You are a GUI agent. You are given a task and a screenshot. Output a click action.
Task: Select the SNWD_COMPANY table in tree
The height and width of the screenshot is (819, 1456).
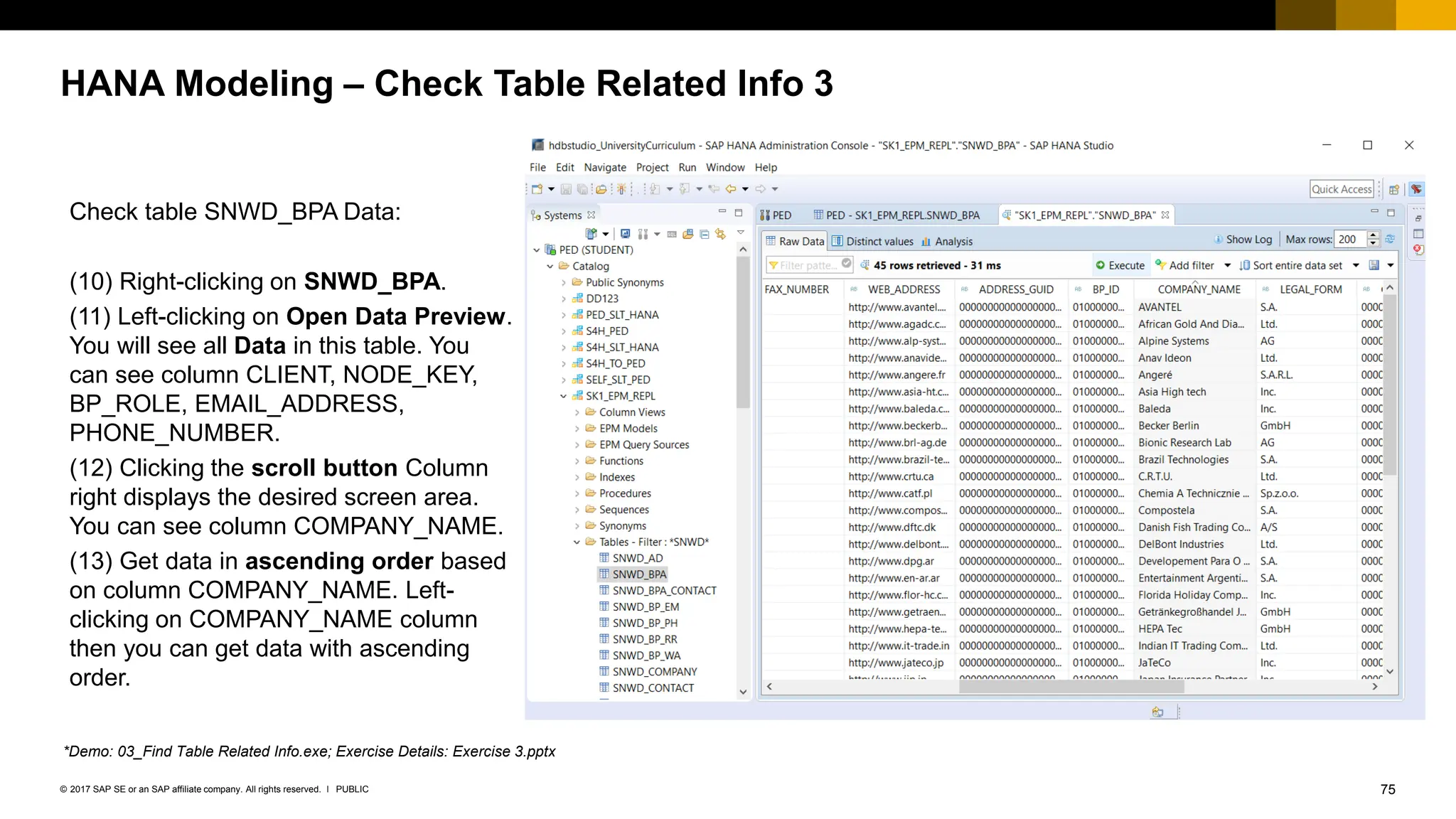pyautogui.click(x=654, y=672)
